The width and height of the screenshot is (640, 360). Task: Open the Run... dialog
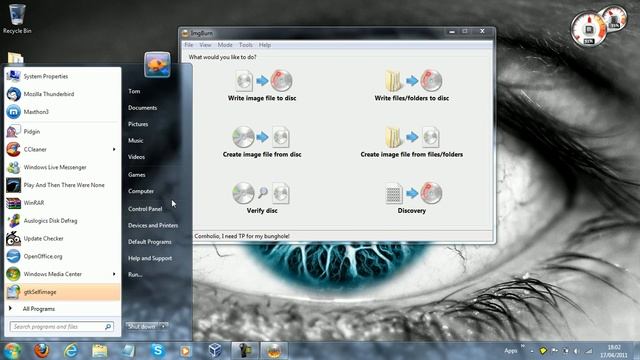(x=135, y=275)
